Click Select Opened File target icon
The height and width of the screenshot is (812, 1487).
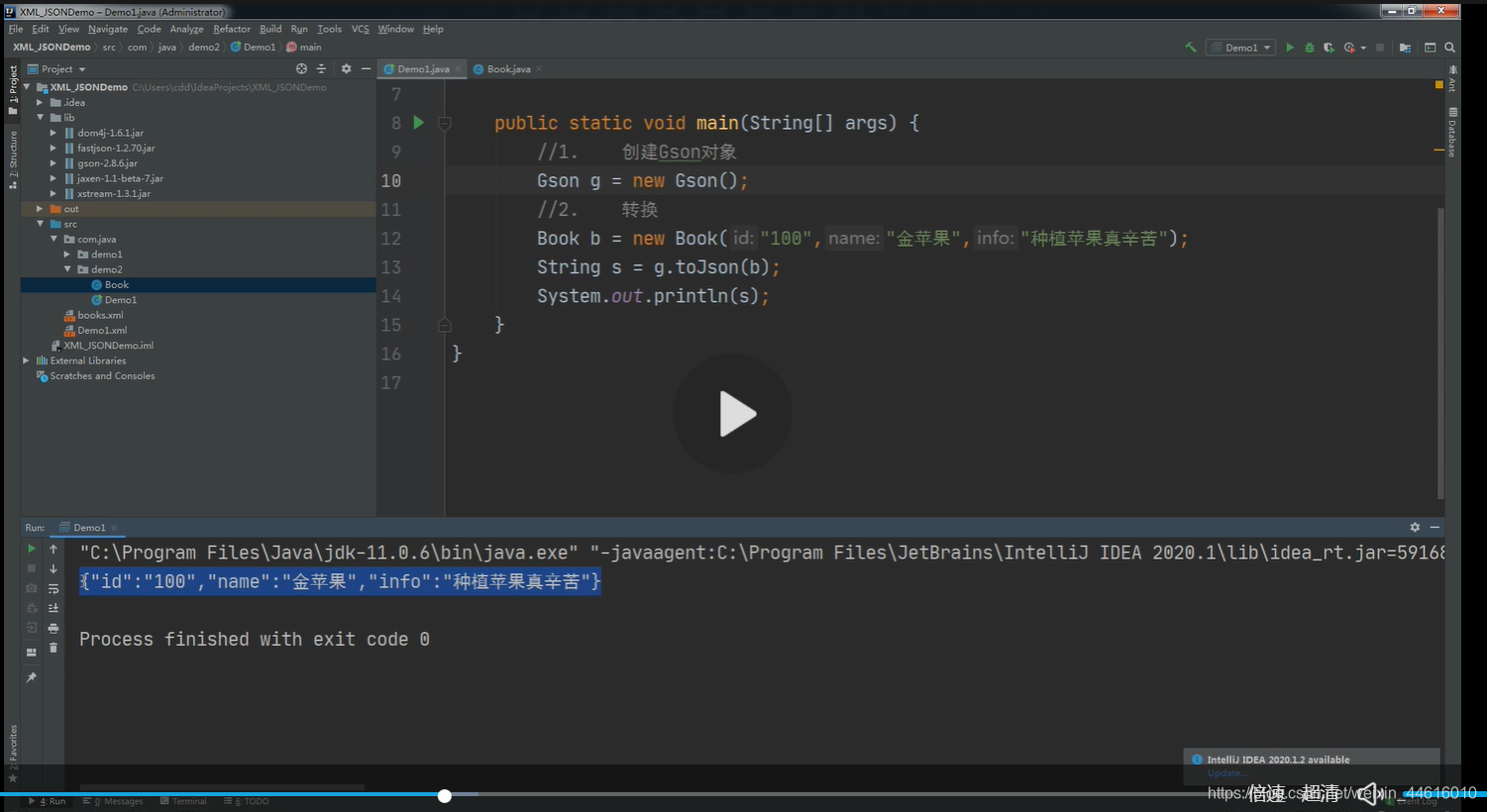tap(301, 69)
